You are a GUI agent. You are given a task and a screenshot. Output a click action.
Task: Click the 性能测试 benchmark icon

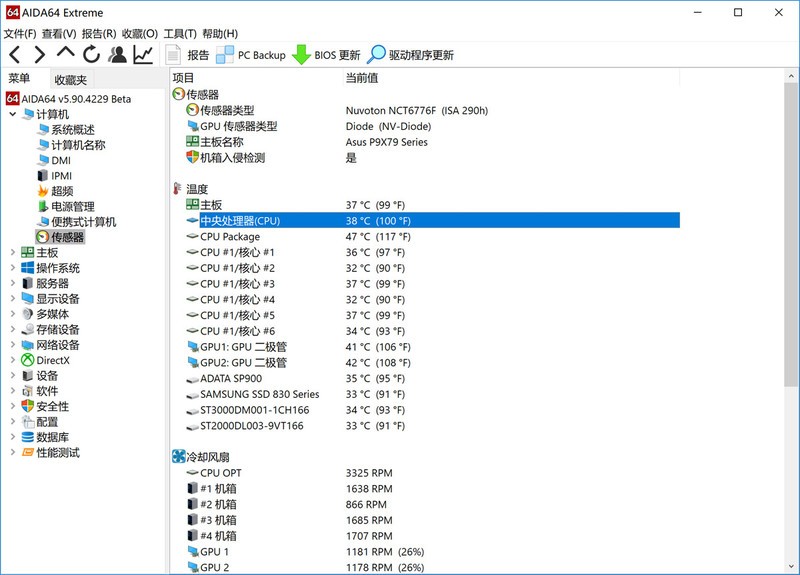(28, 452)
